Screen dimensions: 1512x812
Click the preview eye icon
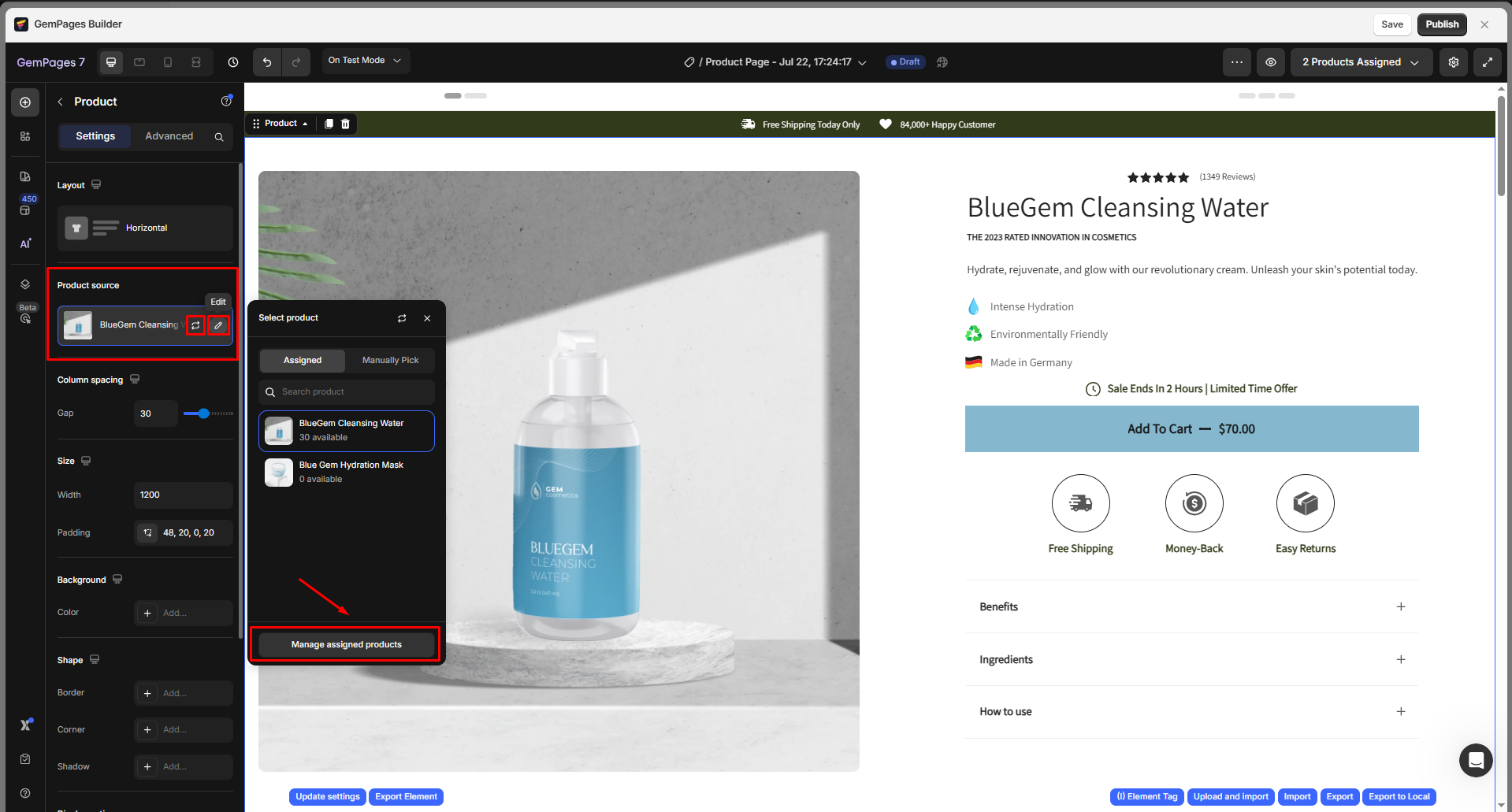1270,62
